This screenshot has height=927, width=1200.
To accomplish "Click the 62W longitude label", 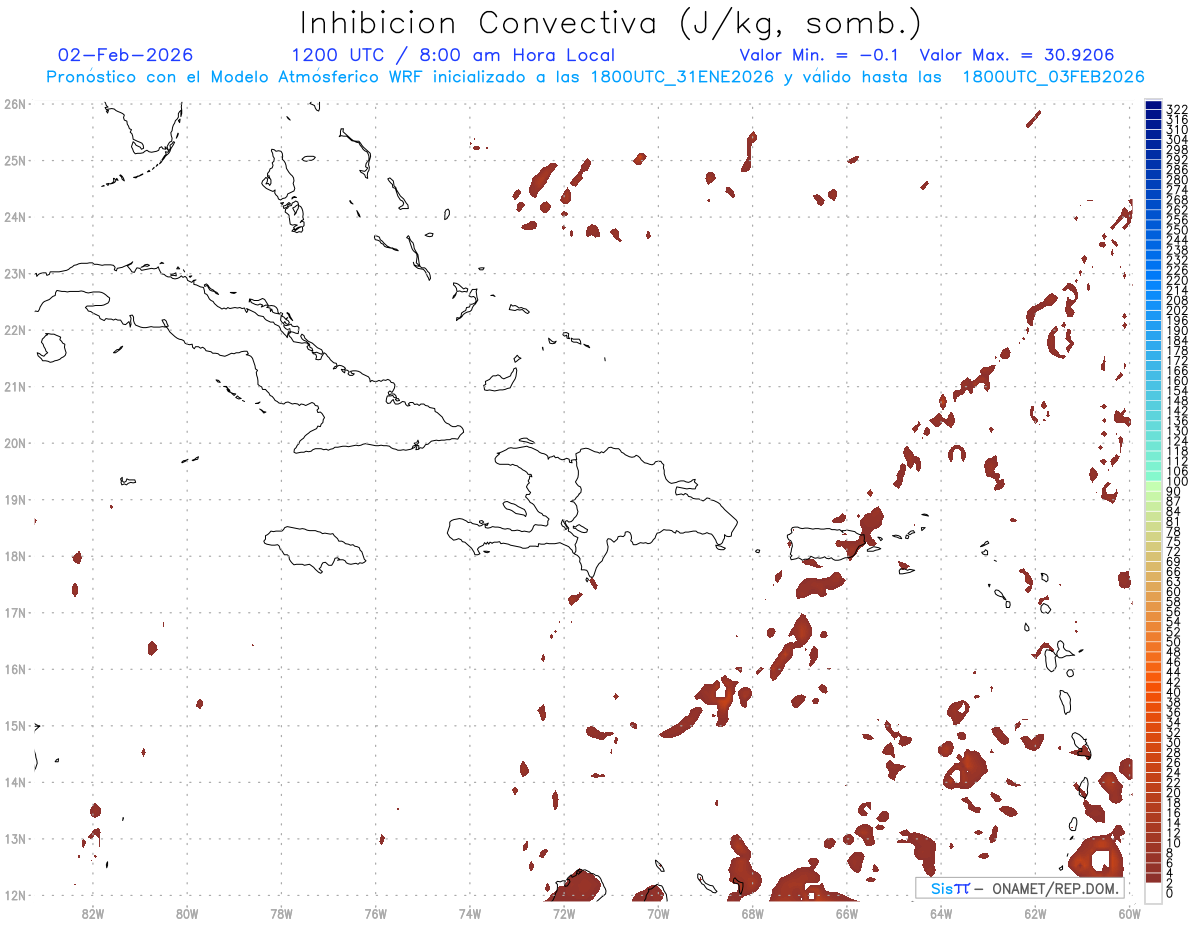I will (1035, 913).
